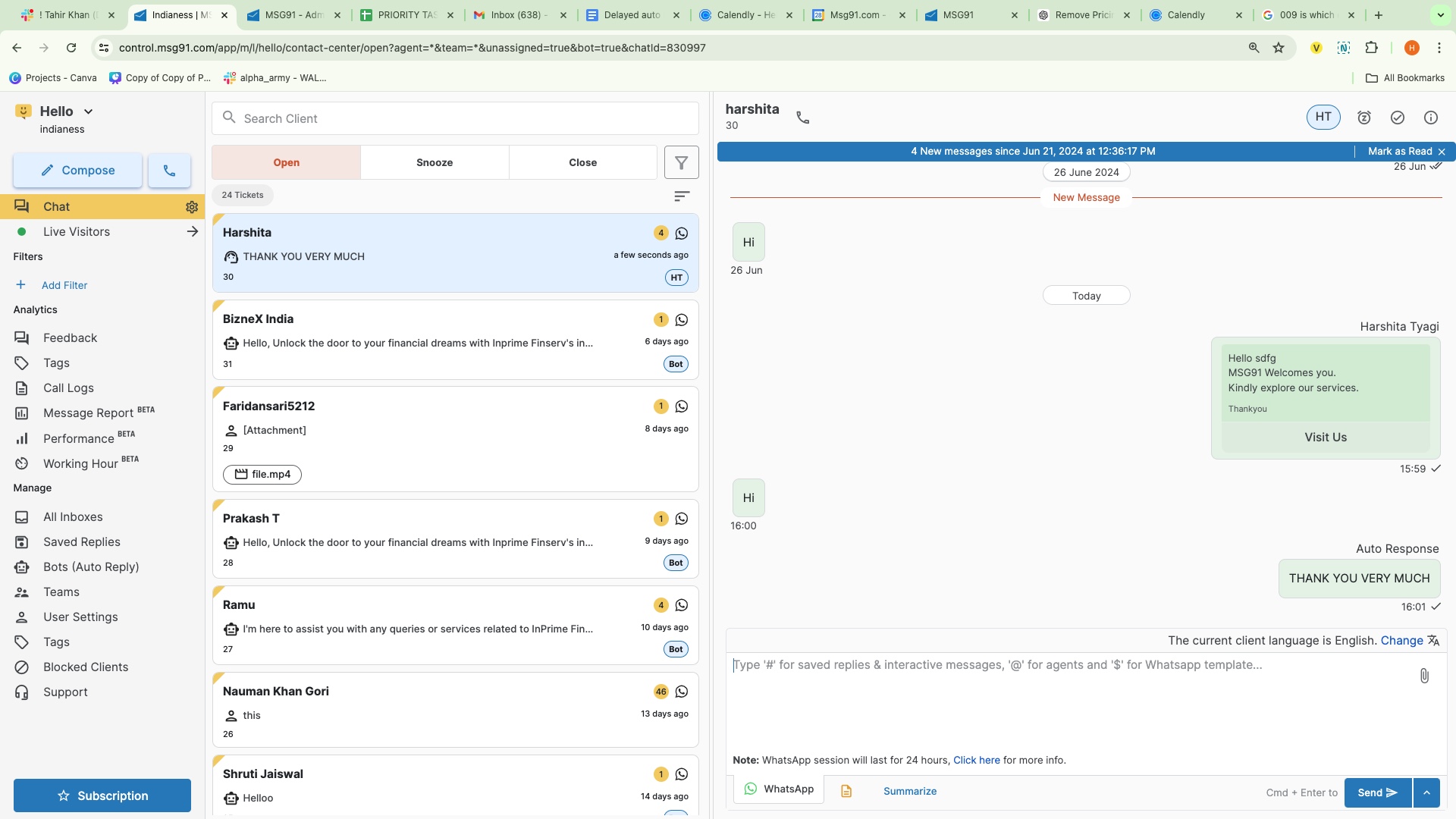
Task: Open Chrome extensions puzzle icon
Action: tap(1371, 48)
